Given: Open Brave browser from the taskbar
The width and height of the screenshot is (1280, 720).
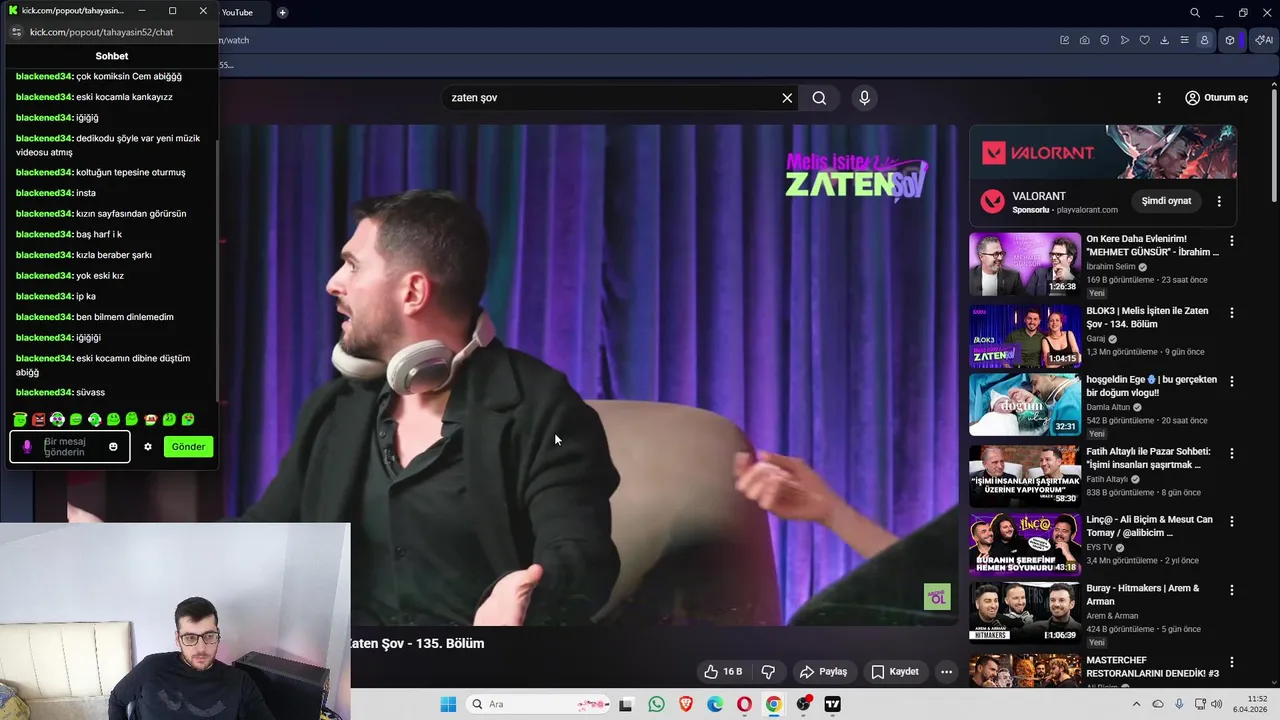Looking at the screenshot, I should click(686, 704).
